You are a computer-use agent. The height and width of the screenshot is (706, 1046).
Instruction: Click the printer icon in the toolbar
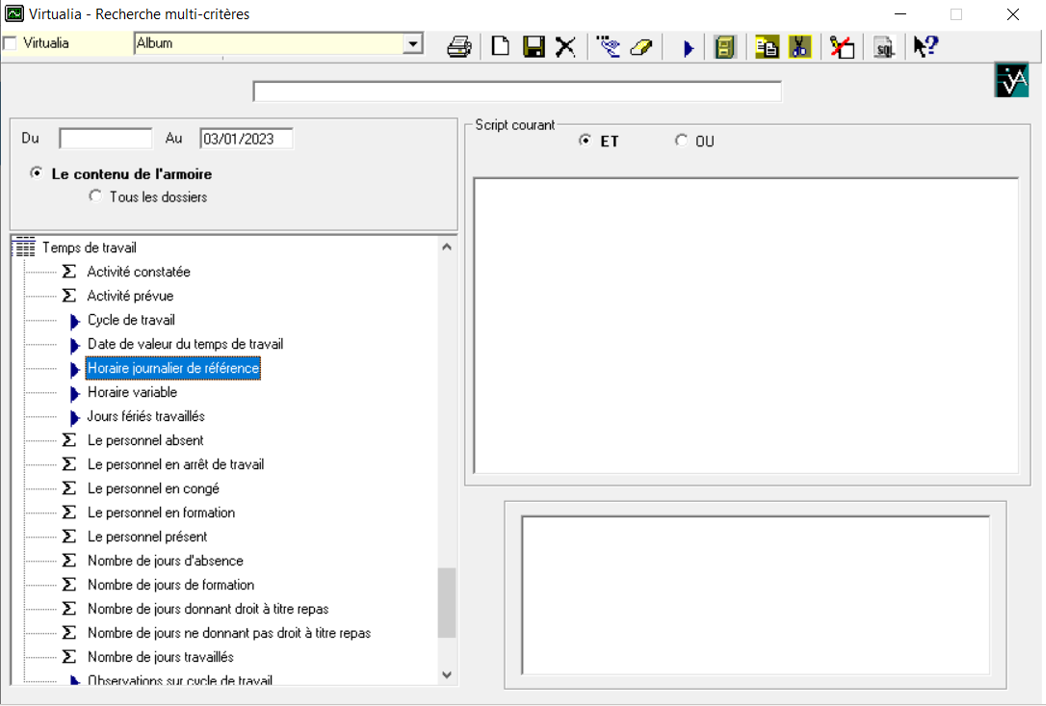coord(459,47)
